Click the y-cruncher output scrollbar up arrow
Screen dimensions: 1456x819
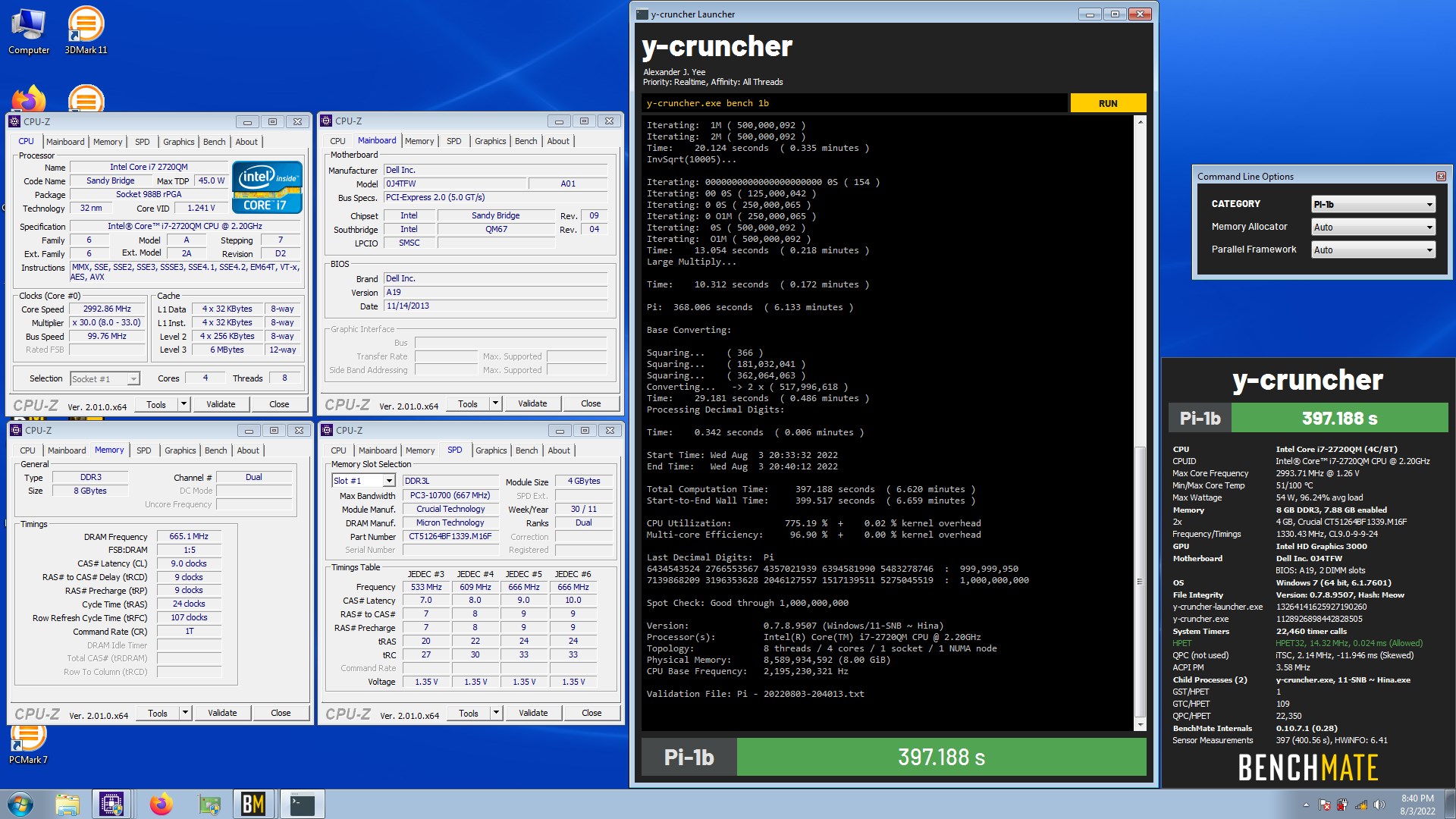pyautogui.click(x=1140, y=122)
